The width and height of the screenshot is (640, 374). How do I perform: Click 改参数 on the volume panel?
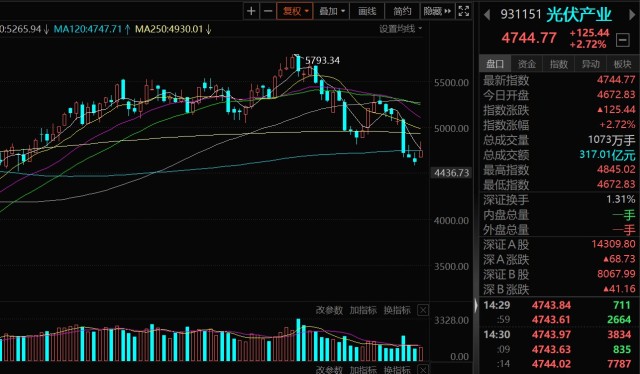pos(329,310)
